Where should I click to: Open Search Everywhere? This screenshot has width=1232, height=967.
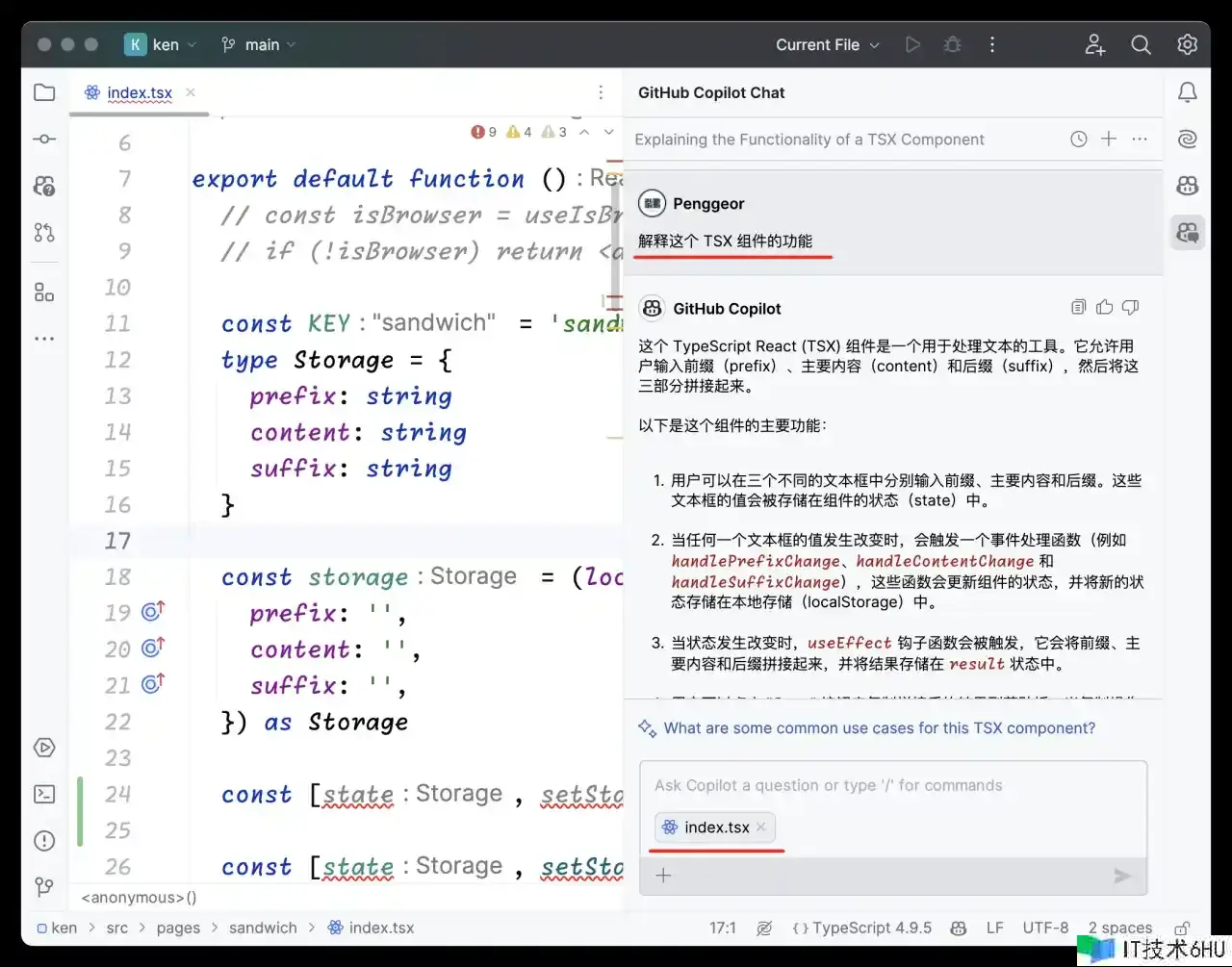pos(1142,44)
